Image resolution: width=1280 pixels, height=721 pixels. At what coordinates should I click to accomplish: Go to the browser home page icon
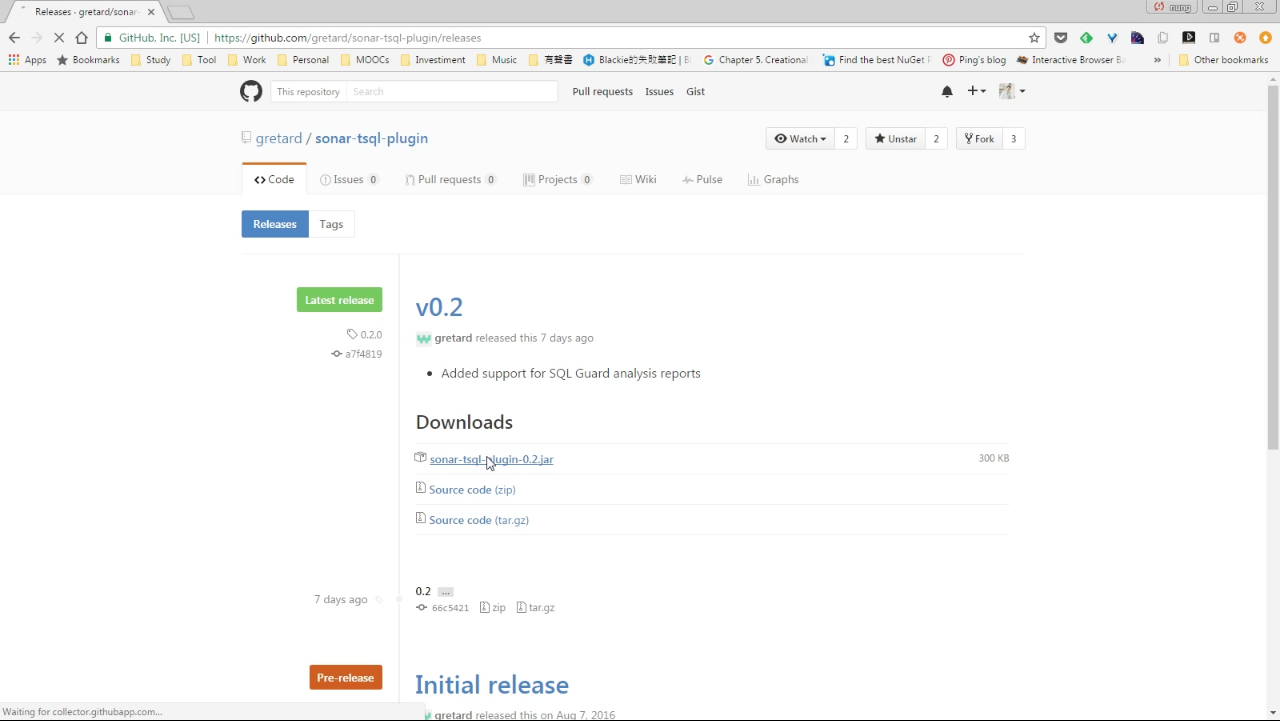(81, 38)
